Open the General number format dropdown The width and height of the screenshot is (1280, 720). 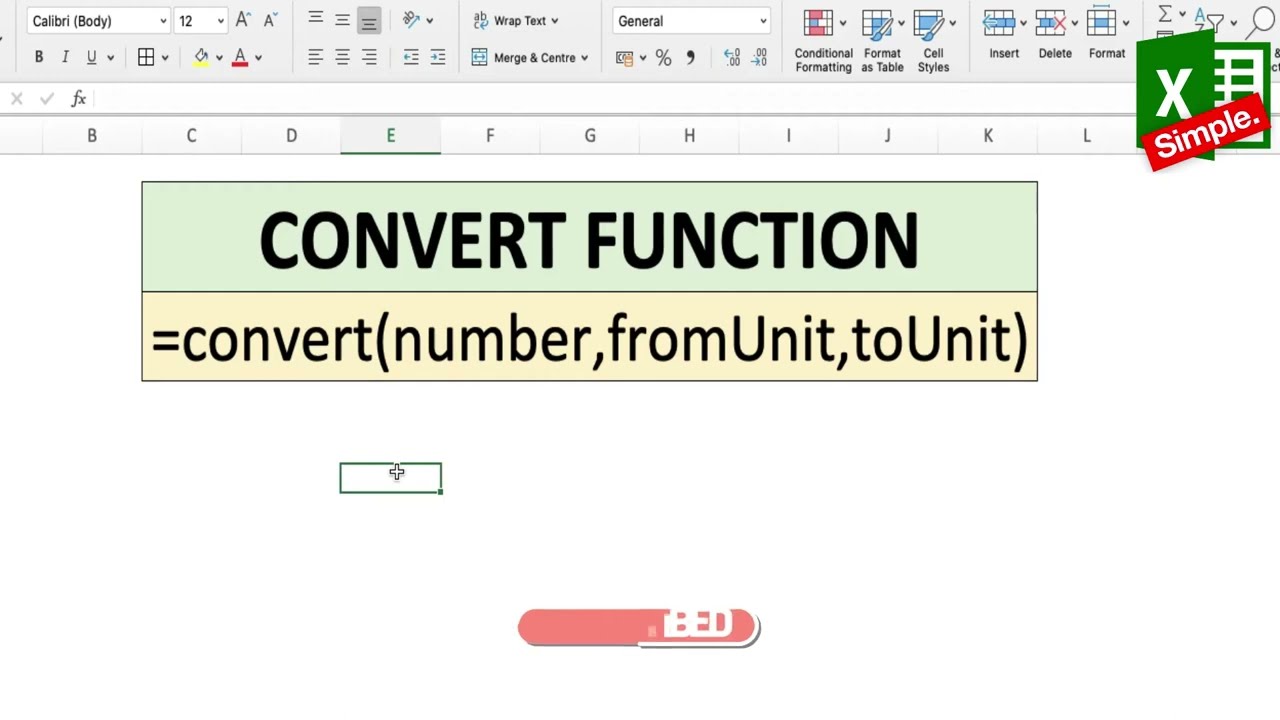point(691,21)
